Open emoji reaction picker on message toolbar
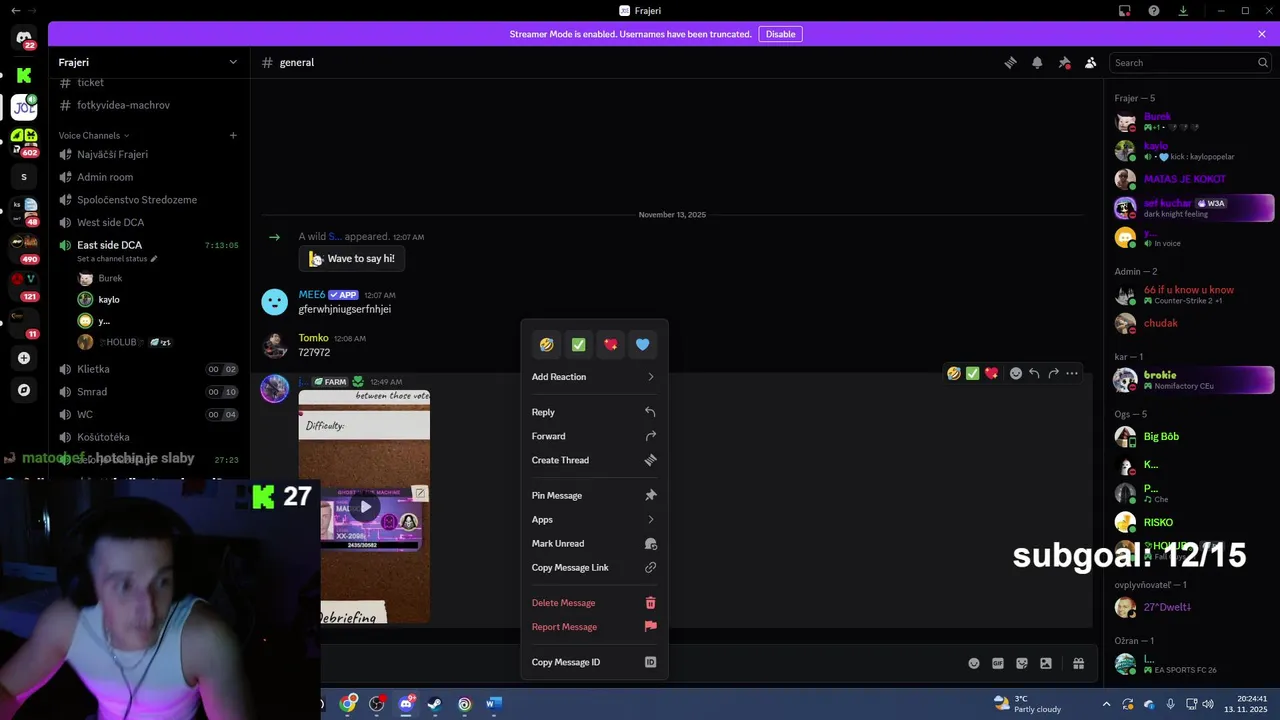The height and width of the screenshot is (720, 1280). (1015, 373)
